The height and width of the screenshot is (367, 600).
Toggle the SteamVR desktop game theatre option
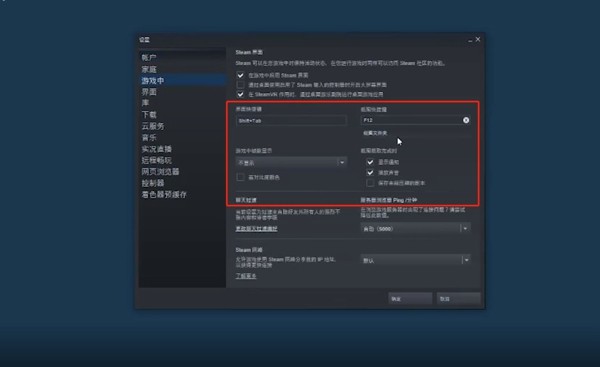[x=240, y=94]
